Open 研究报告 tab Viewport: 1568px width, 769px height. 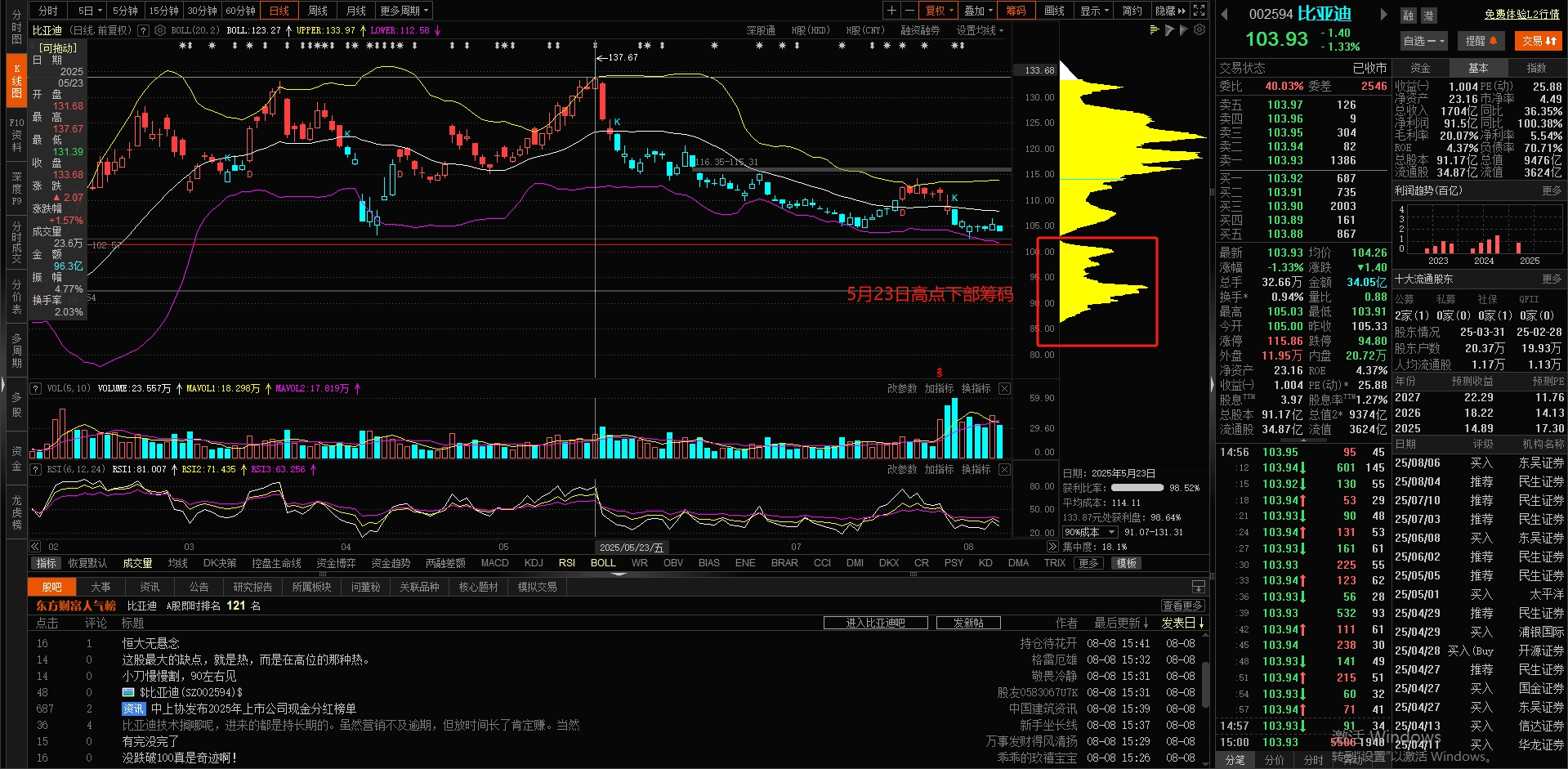click(252, 587)
